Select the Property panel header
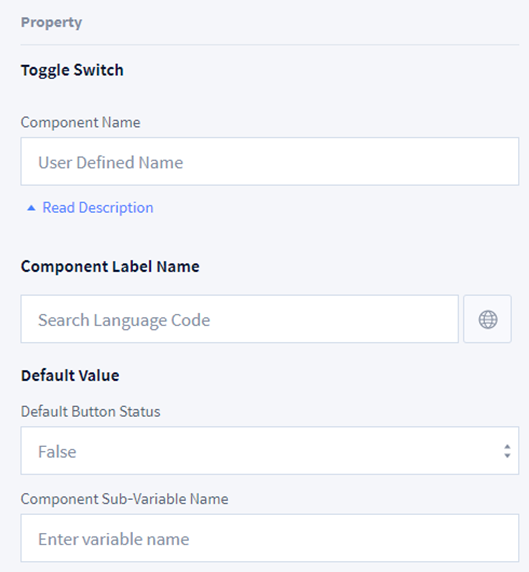Image resolution: width=529 pixels, height=572 pixels. pyautogui.click(x=51, y=23)
